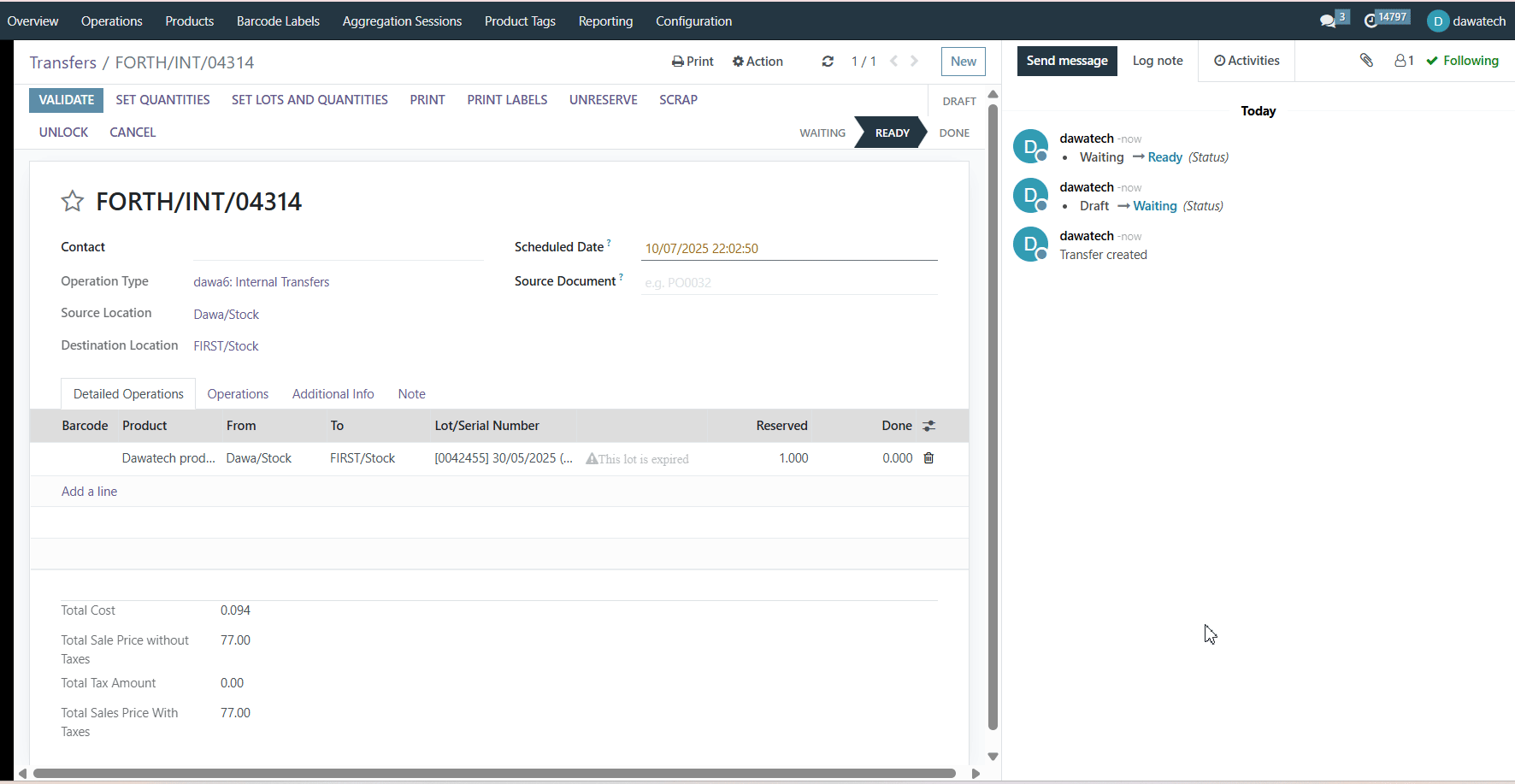The image size is (1515, 784).
Task: Open Products menu
Action: tap(190, 21)
